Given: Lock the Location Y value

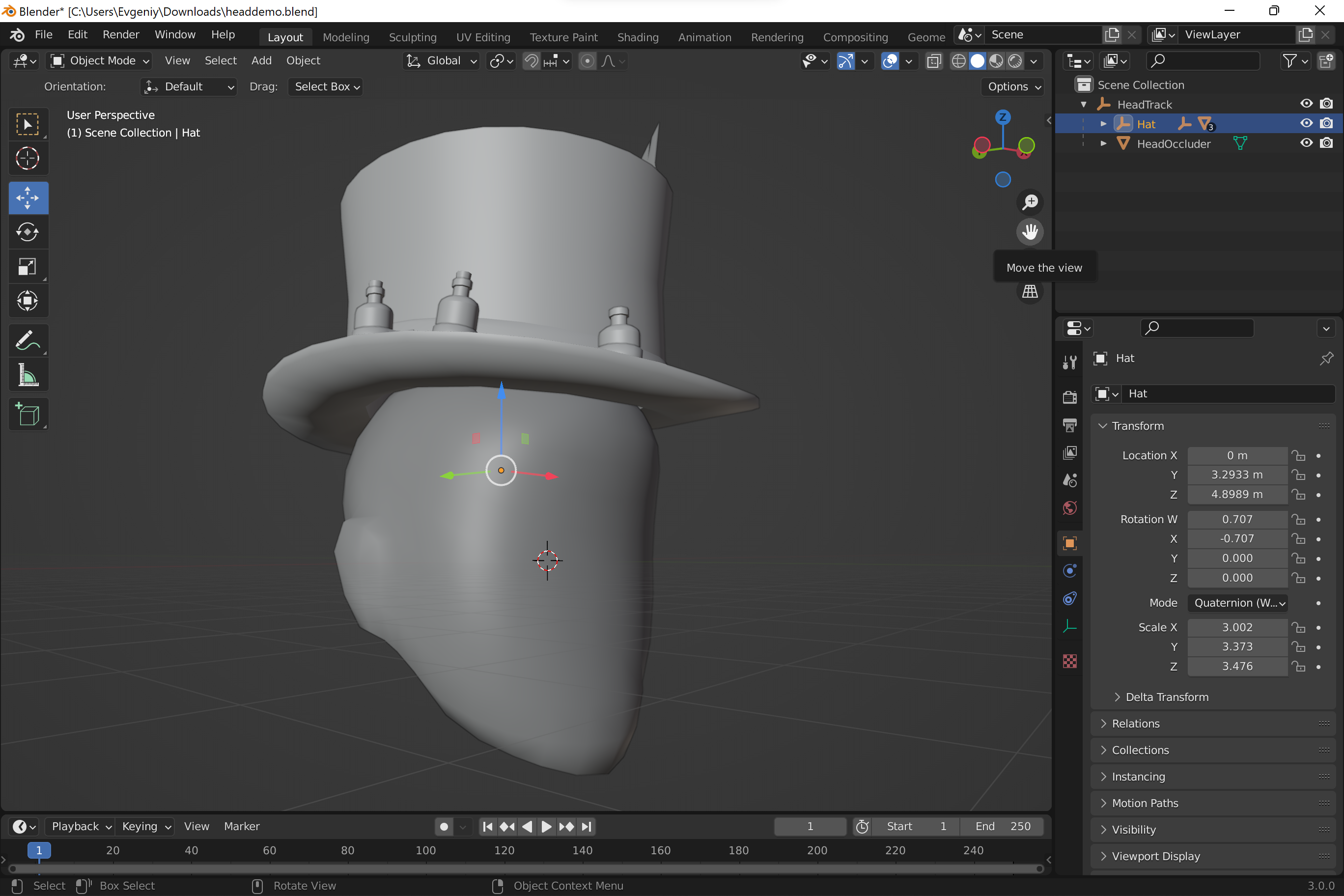Looking at the screenshot, I should [x=1298, y=475].
